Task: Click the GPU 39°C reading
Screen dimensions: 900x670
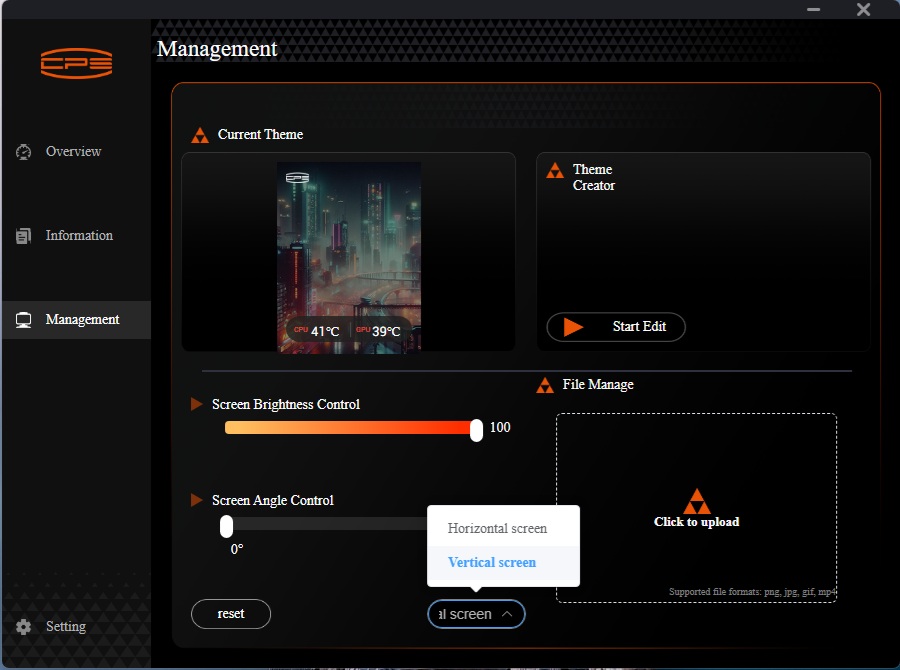Action: click(x=378, y=331)
